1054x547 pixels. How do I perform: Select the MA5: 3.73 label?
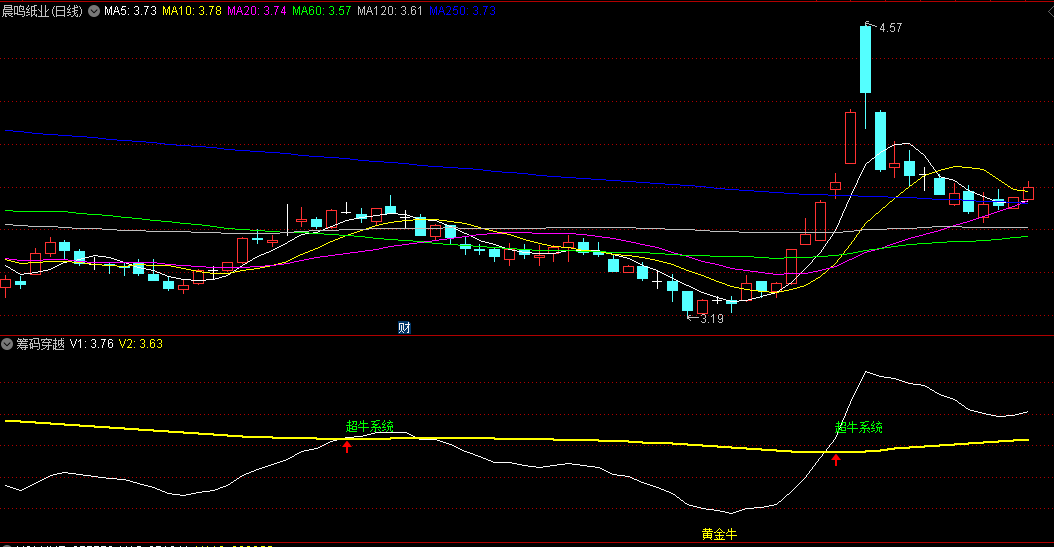(x=130, y=11)
